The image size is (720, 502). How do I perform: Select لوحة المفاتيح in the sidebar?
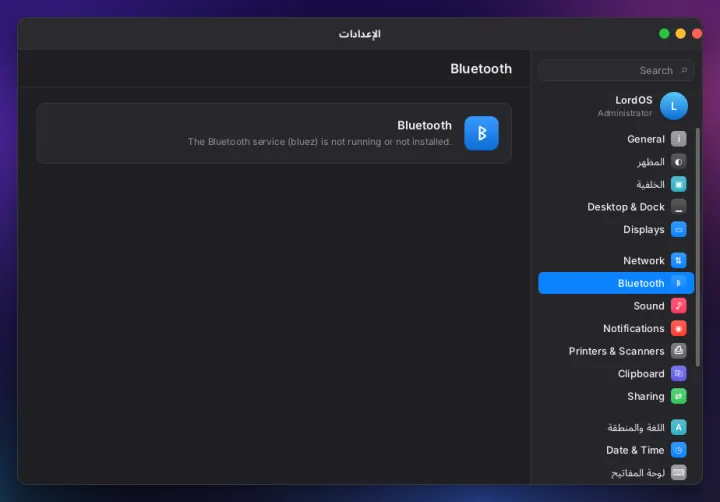tap(616, 472)
